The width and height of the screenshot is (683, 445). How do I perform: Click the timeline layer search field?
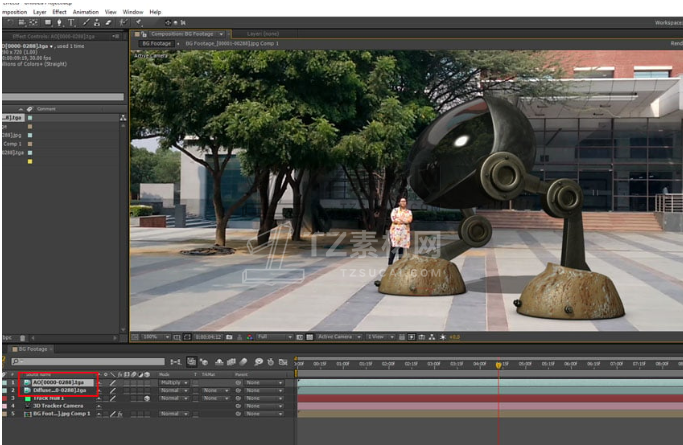click(x=88, y=361)
